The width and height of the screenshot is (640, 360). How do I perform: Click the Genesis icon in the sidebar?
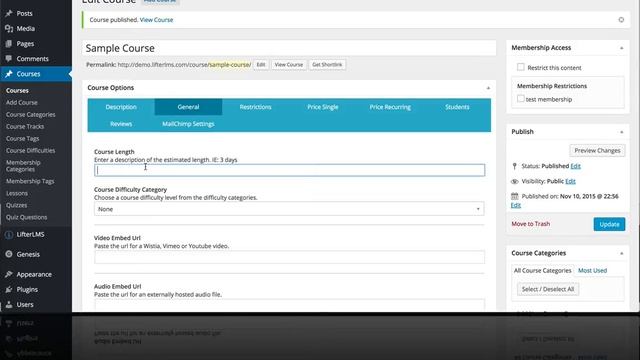pyautogui.click(x=9, y=254)
